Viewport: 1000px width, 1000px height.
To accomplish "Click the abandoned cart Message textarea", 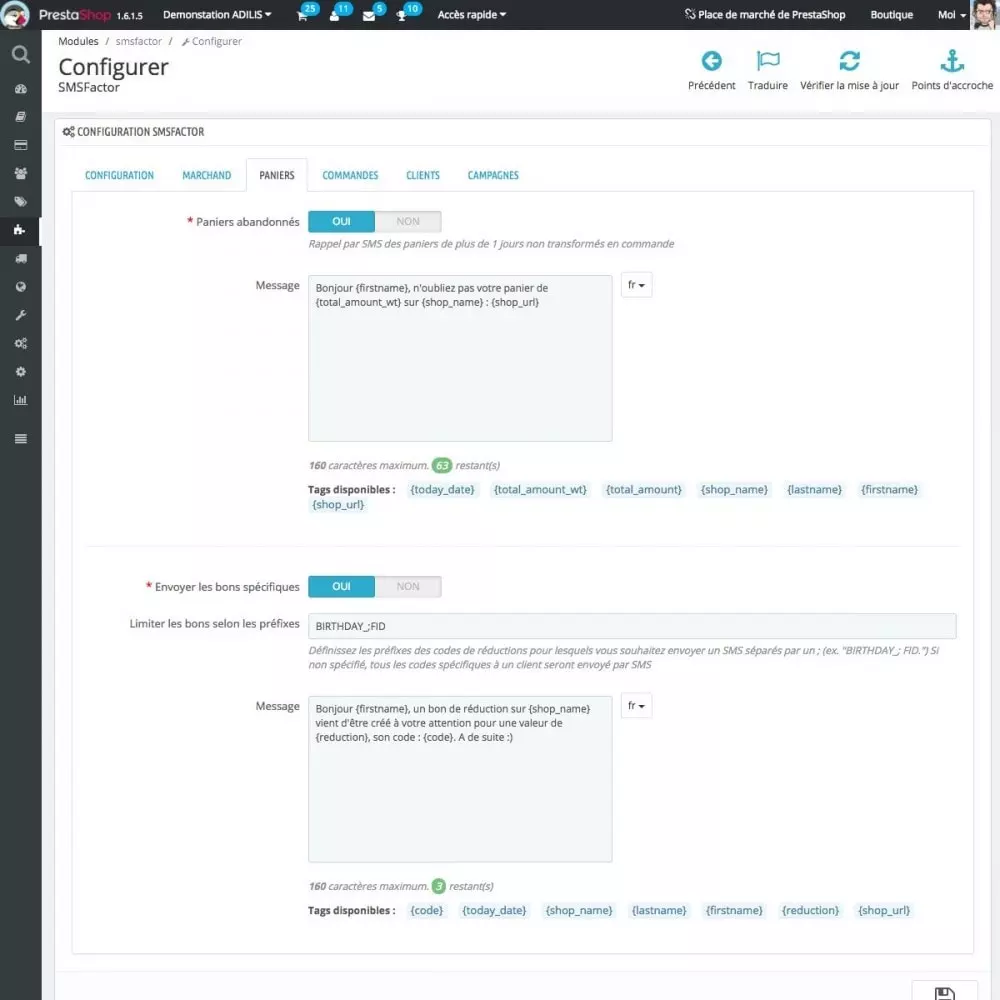I will coord(460,358).
